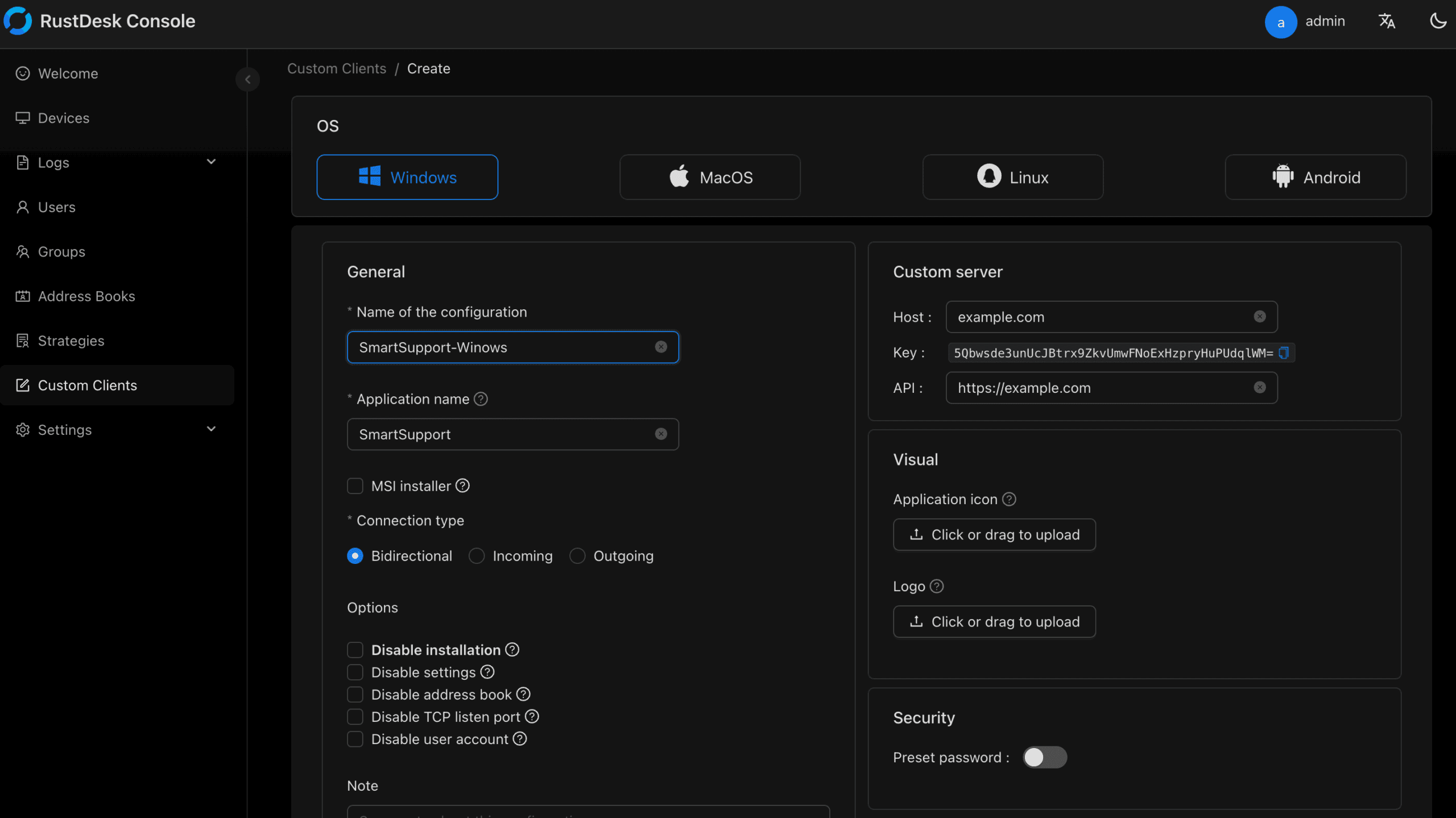Select the Incoming connection type
Screen dimensions: 1456x818
(475, 555)
